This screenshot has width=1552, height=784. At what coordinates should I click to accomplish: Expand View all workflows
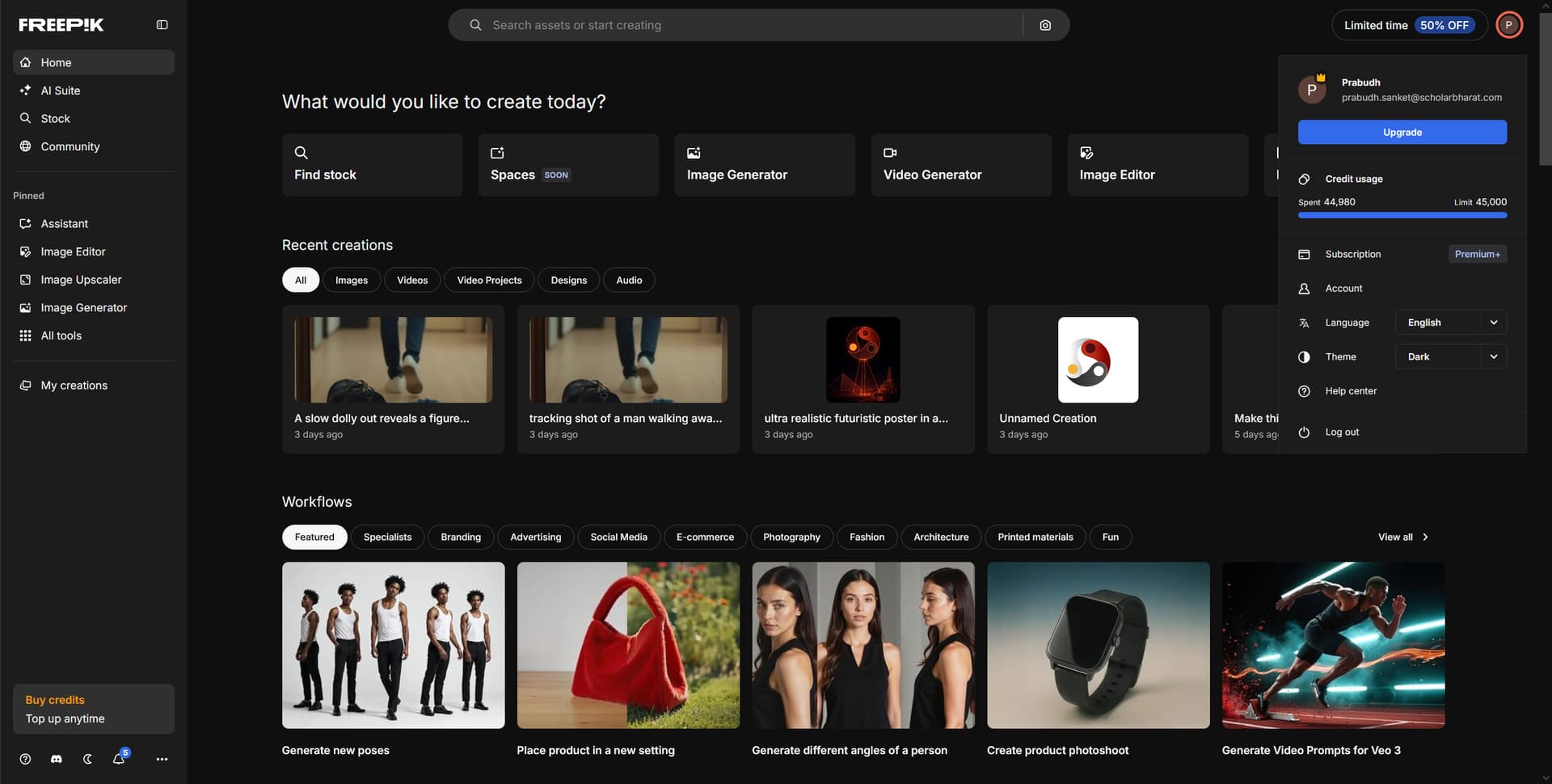click(x=1402, y=537)
